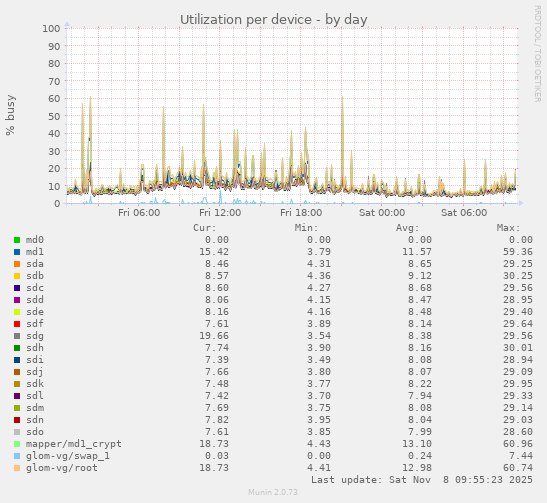Click sdh max value 30.01
Image resolution: width=547 pixels, height=503 pixels.
(x=518, y=348)
